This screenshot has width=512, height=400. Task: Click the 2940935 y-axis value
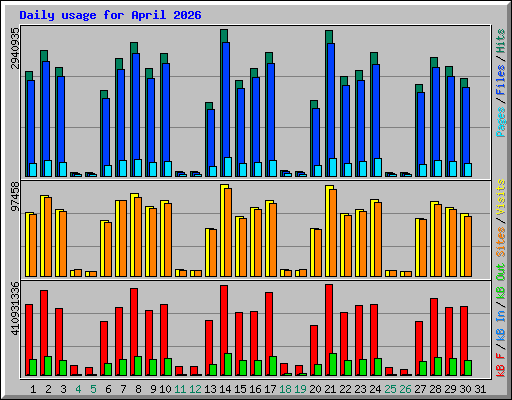15,48
